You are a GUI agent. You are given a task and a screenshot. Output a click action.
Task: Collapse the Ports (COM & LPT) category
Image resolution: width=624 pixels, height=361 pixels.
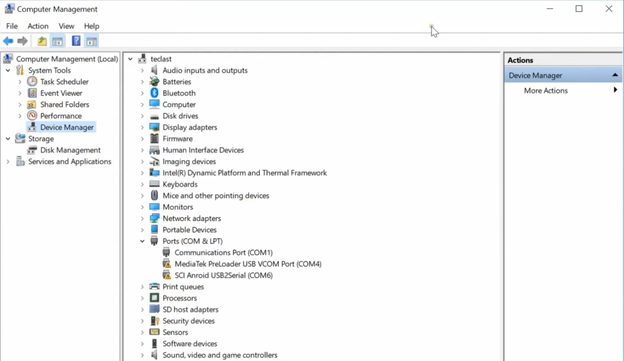(142, 241)
